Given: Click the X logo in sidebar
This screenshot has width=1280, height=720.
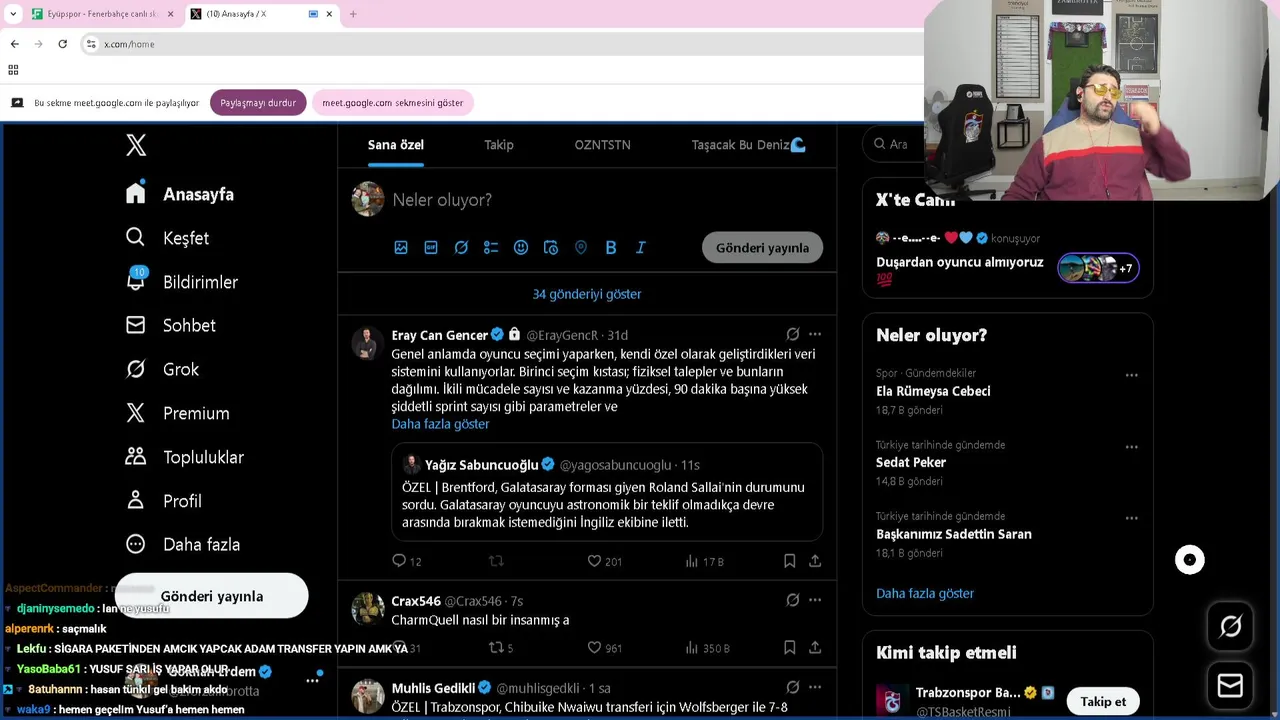Looking at the screenshot, I should (136, 145).
